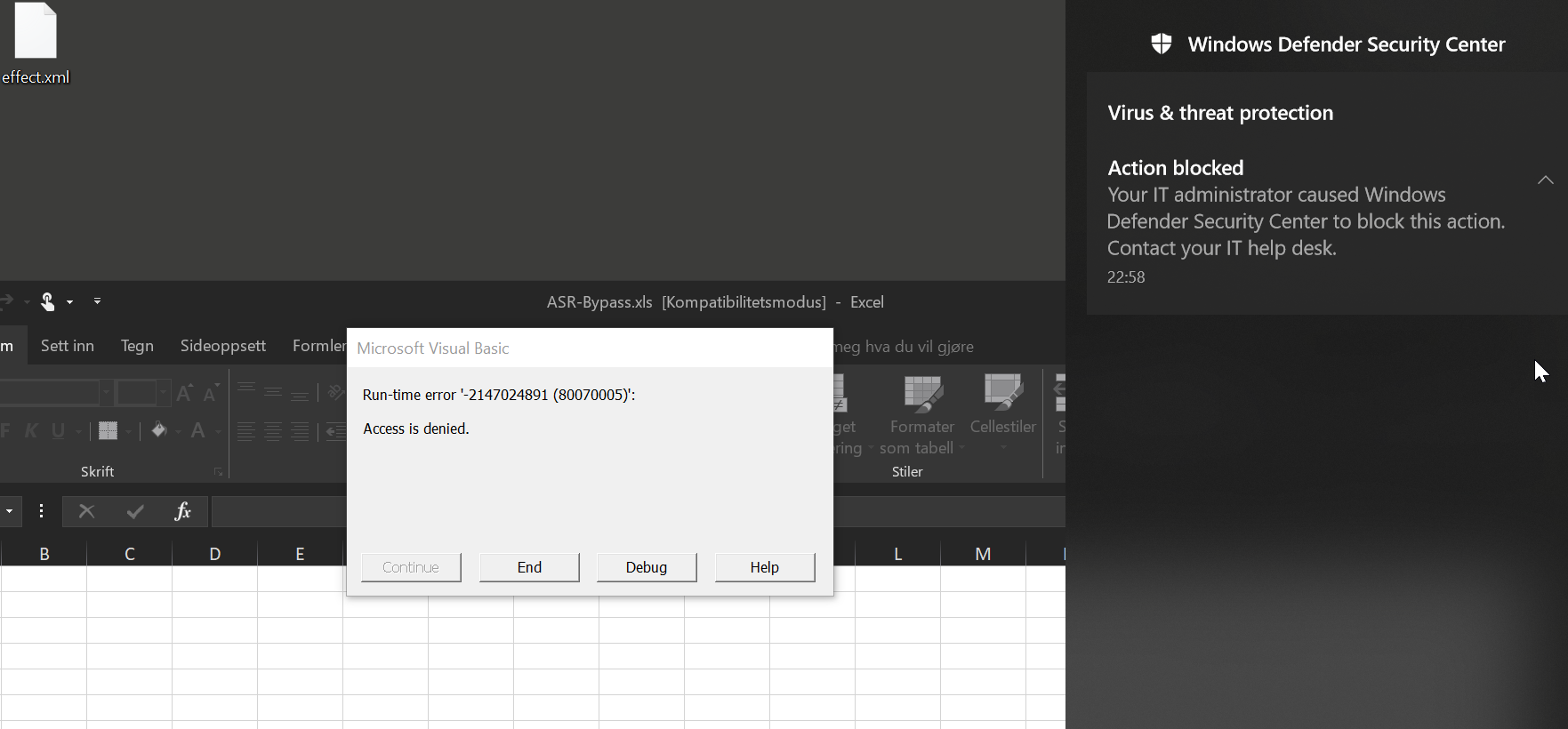Click the End button in error dialog
Viewport: 1568px width, 729px height.
[529, 567]
